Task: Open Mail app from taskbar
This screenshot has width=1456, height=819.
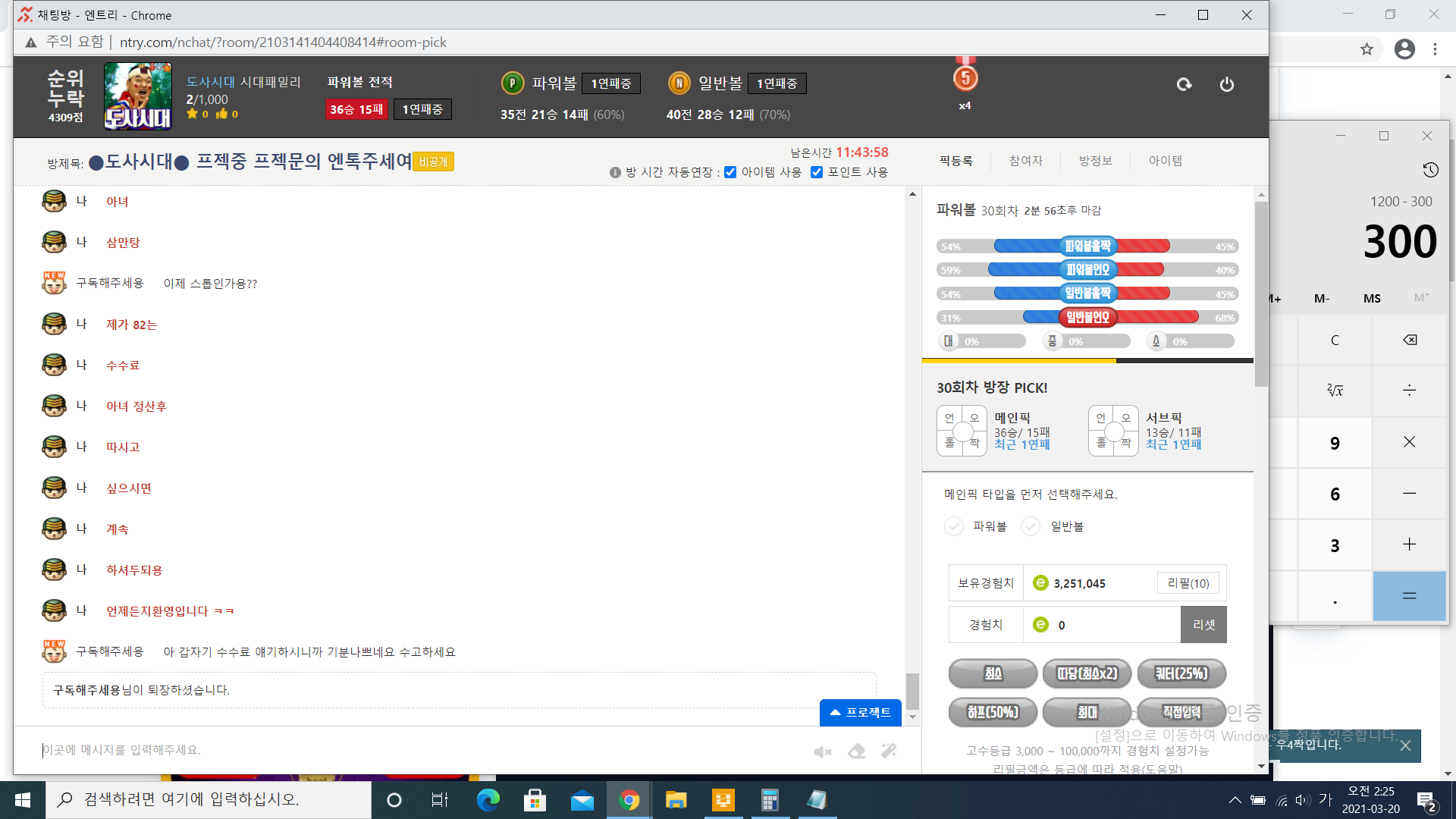Action: point(582,800)
